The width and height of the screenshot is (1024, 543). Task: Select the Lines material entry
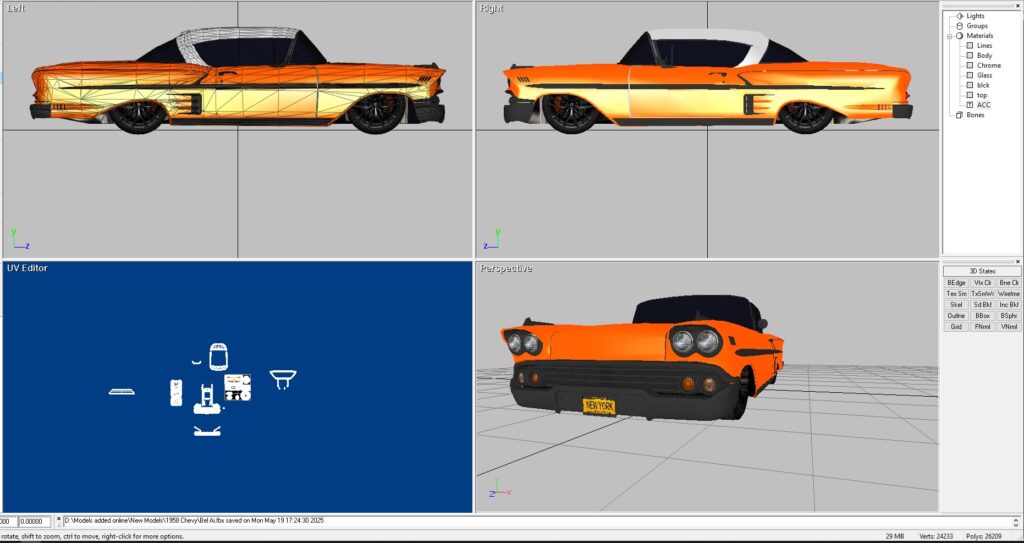(985, 45)
